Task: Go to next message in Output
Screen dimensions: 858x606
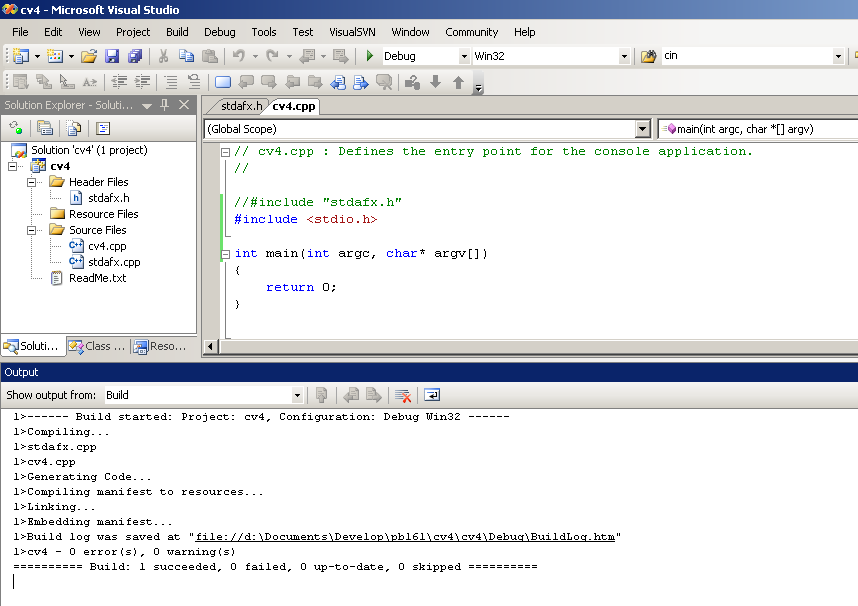Action: (374, 395)
